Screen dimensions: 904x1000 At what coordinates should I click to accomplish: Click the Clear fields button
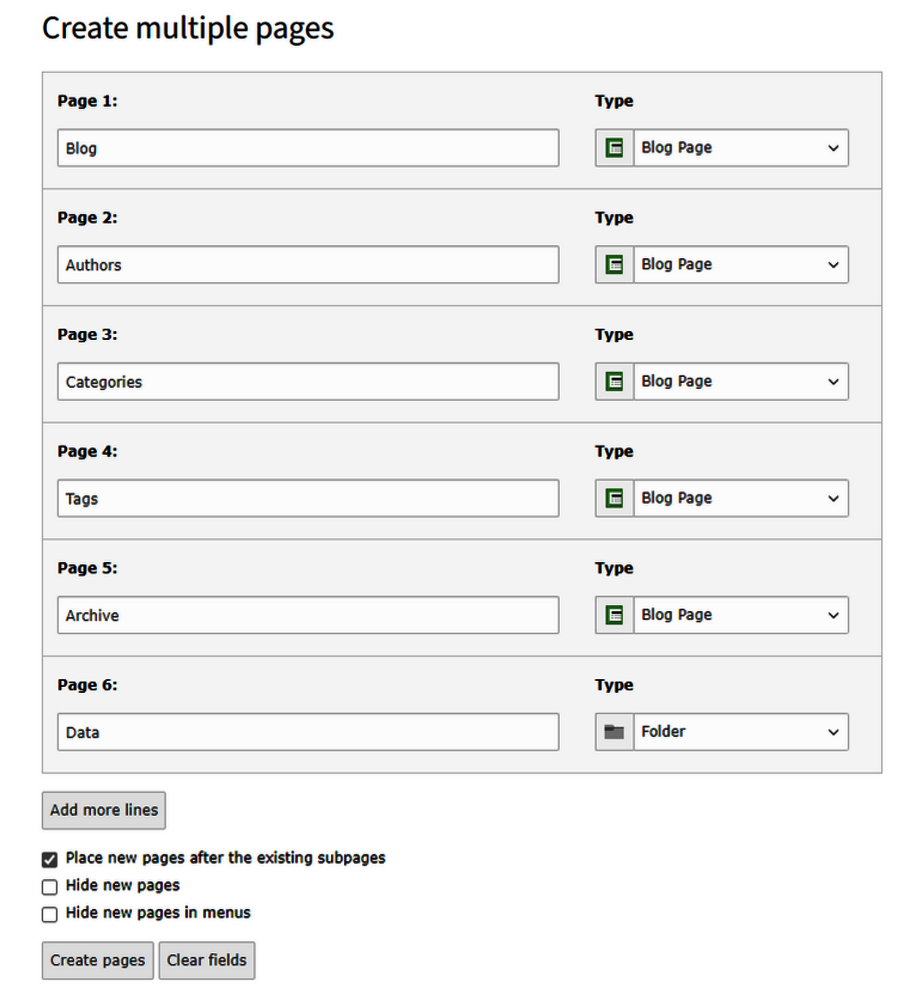(x=207, y=960)
